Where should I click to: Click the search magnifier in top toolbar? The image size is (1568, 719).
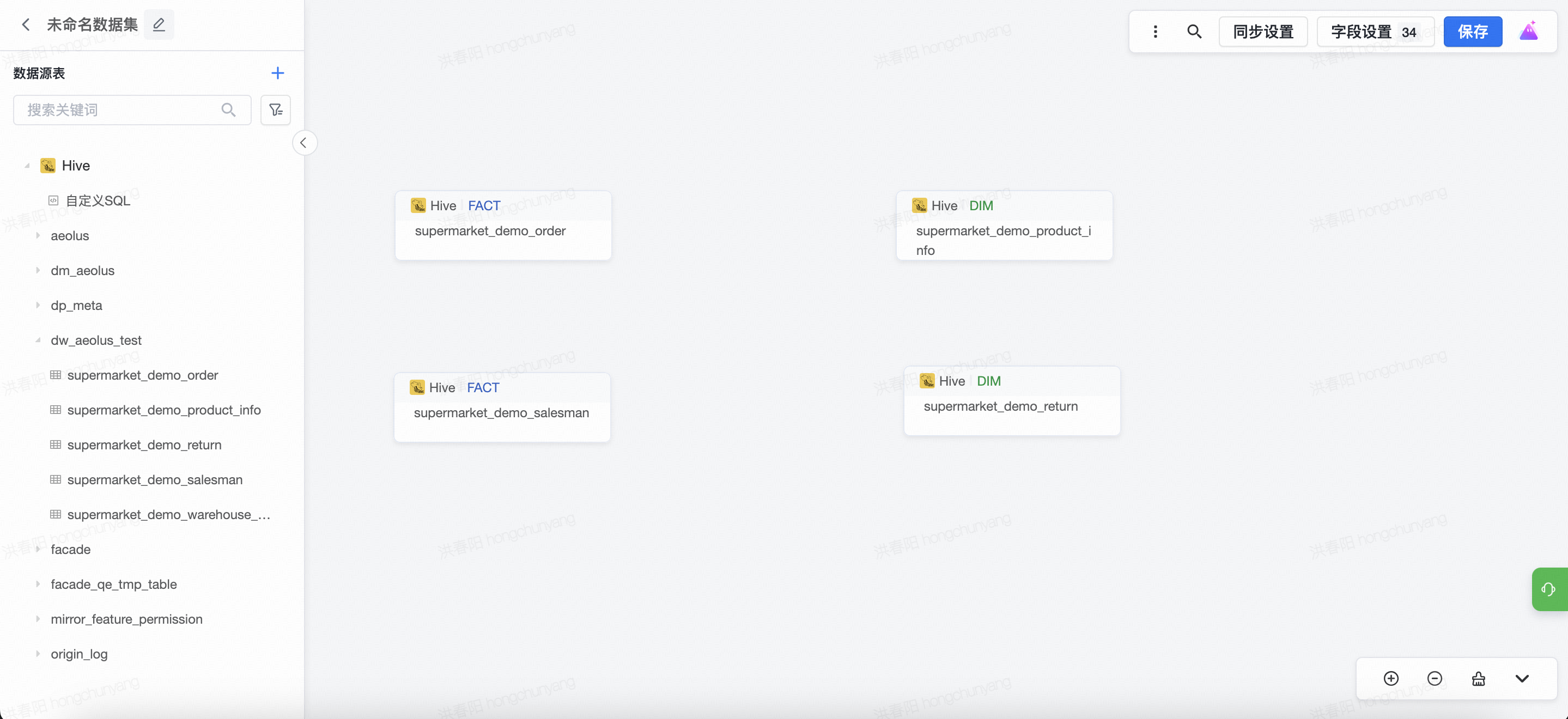[x=1194, y=32]
